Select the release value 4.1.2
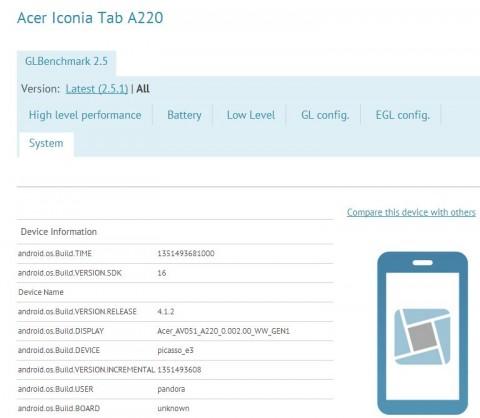 click(x=166, y=312)
